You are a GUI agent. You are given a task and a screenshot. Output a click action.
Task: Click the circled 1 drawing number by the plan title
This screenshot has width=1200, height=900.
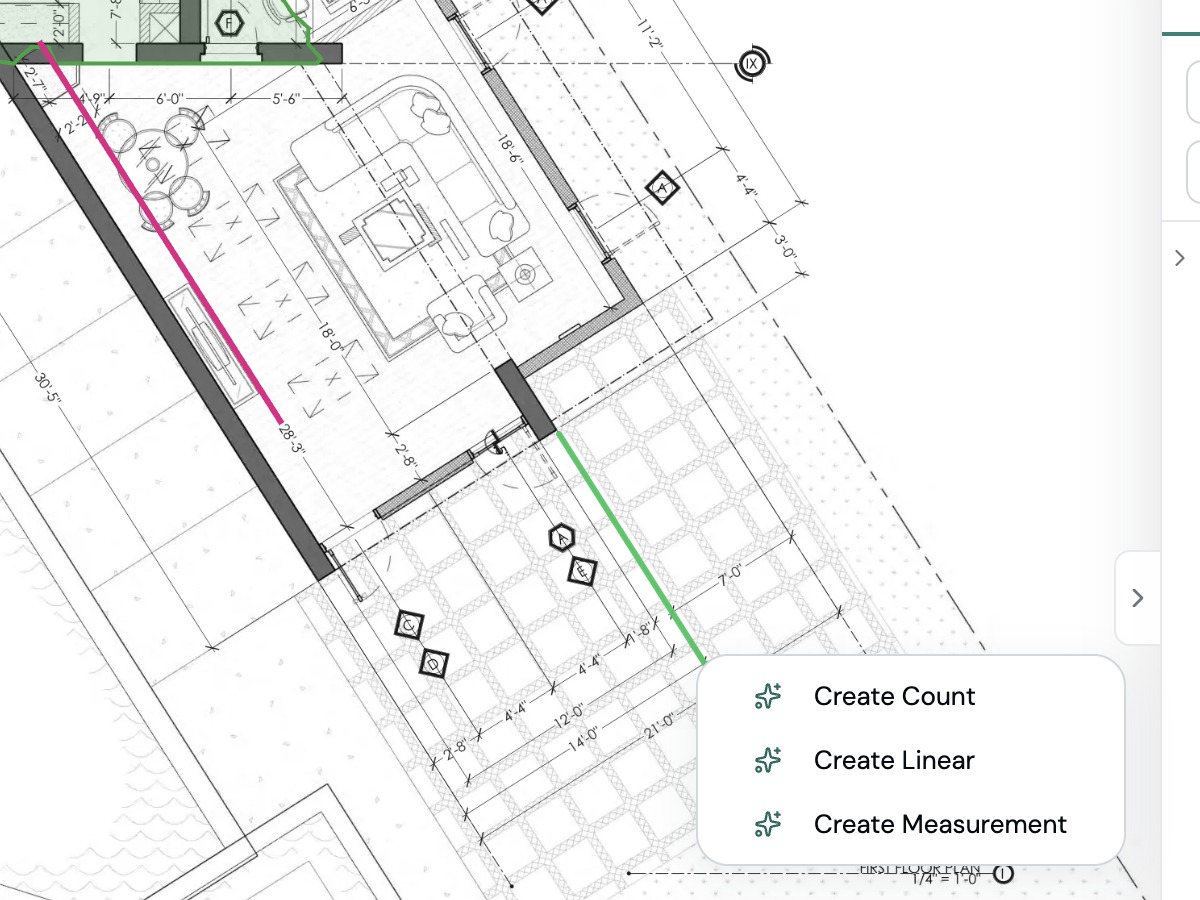pyautogui.click(x=1003, y=874)
